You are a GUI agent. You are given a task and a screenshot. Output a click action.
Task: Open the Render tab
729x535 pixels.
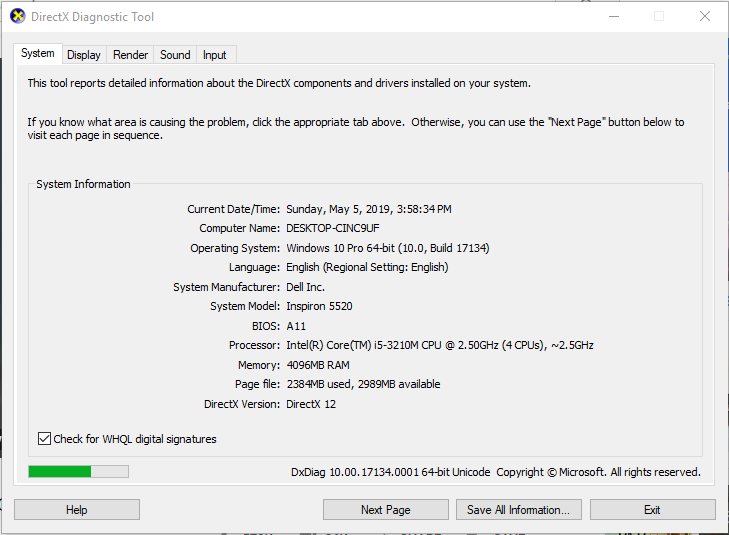point(131,55)
